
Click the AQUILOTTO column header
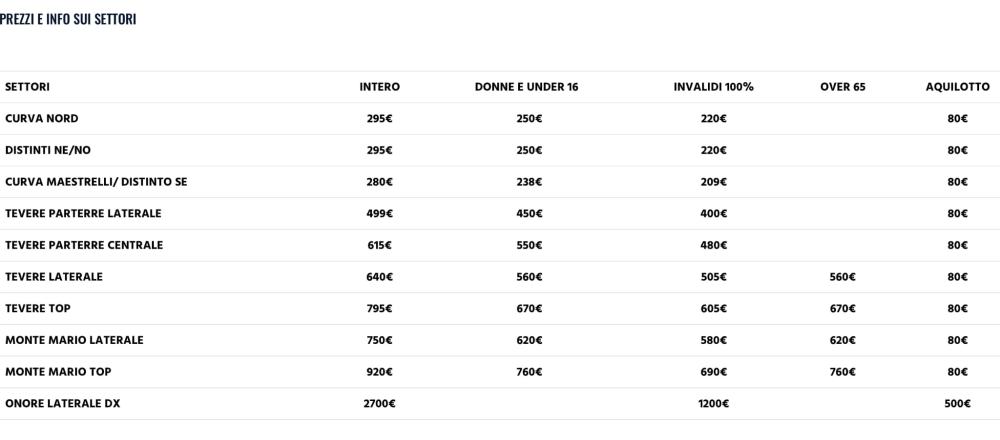point(957,87)
